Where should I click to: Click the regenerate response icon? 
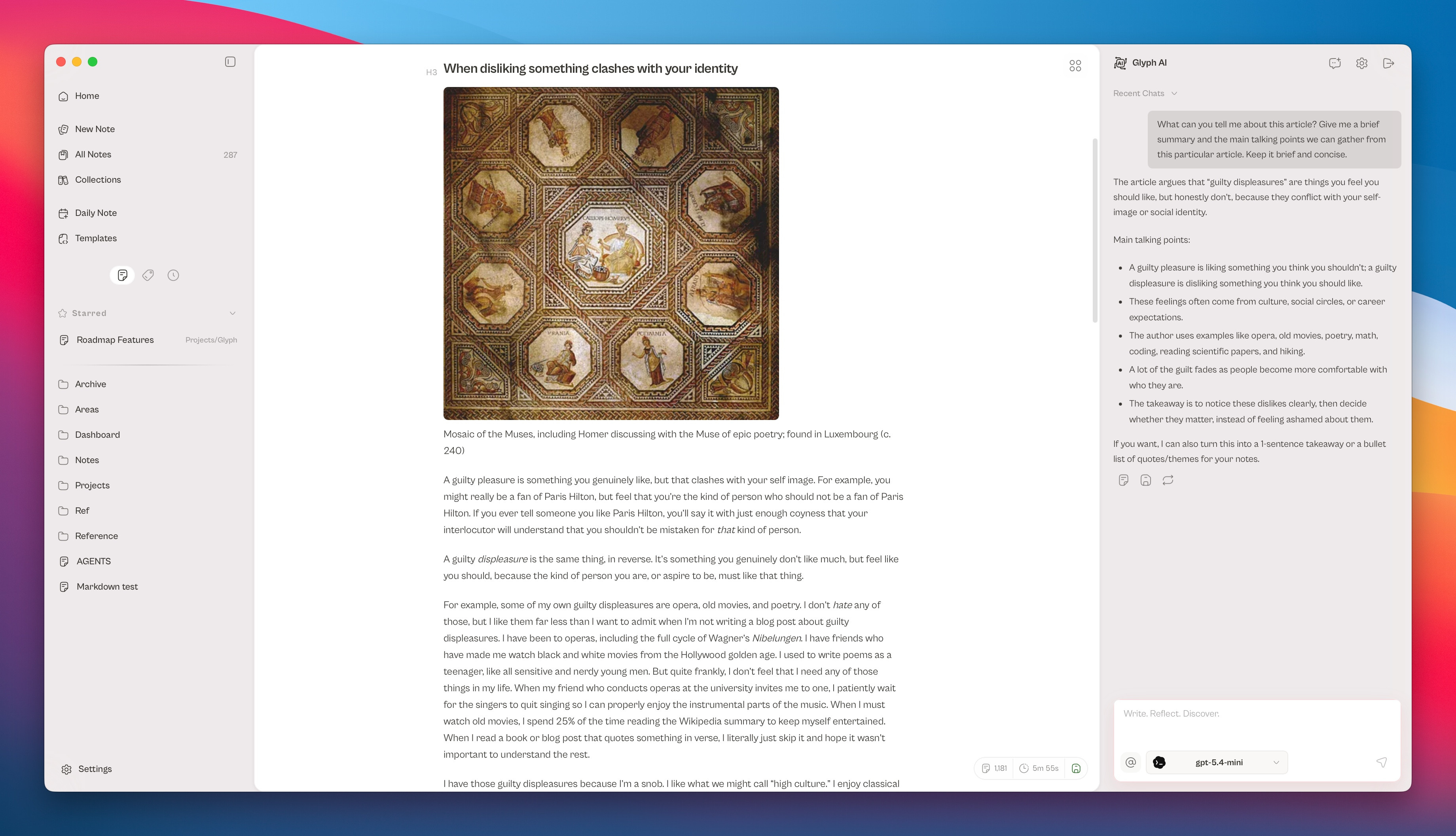click(1167, 480)
